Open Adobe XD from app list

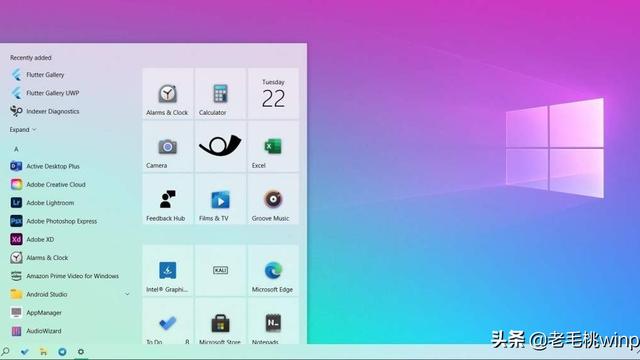click(x=32, y=239)
